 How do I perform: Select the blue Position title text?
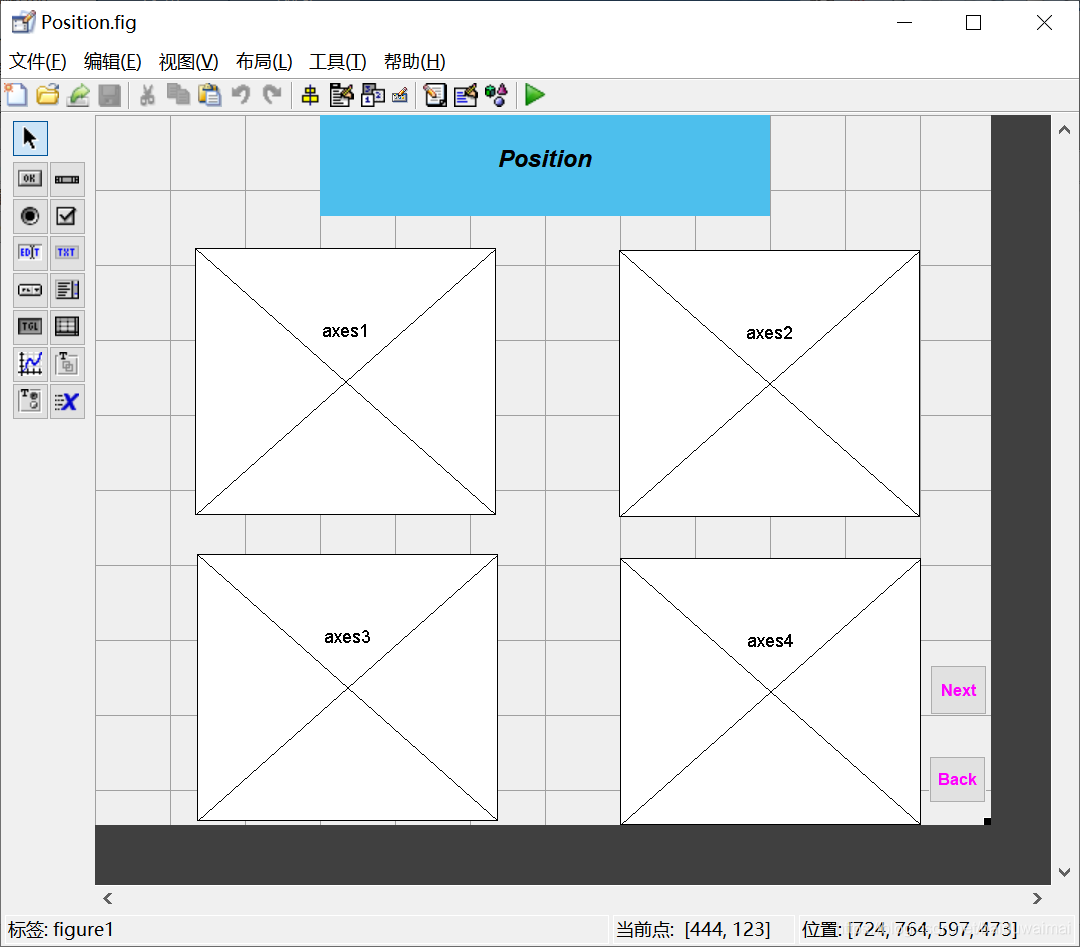[545, 165]
